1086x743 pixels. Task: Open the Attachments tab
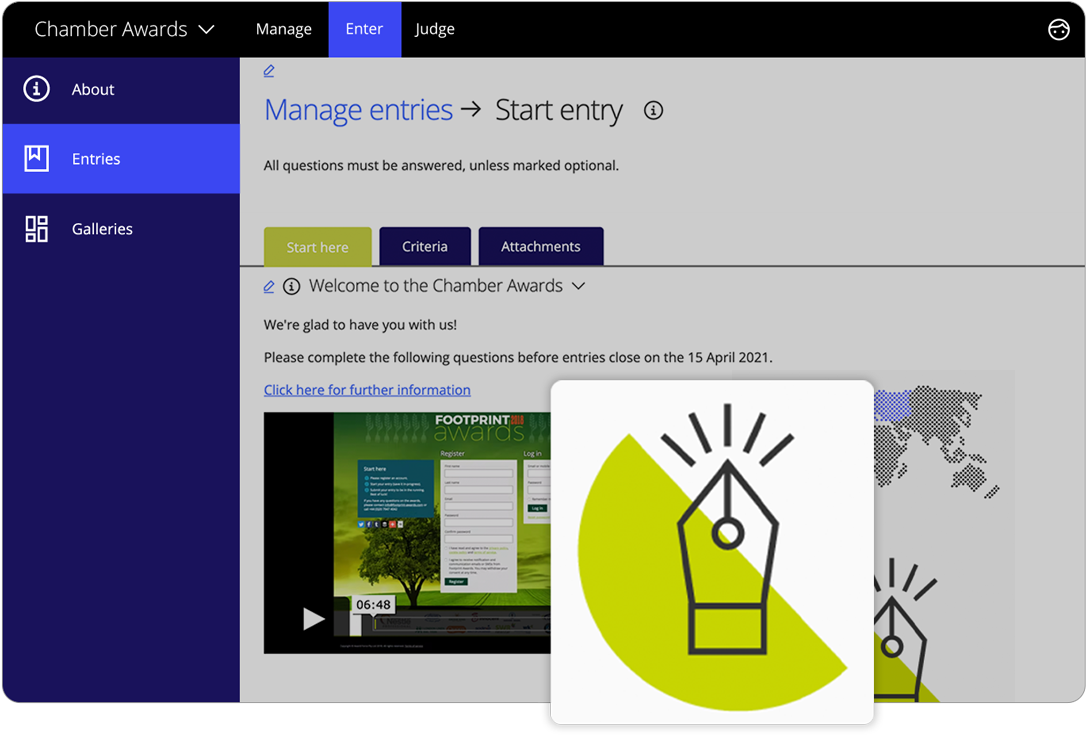pos(541,246)
